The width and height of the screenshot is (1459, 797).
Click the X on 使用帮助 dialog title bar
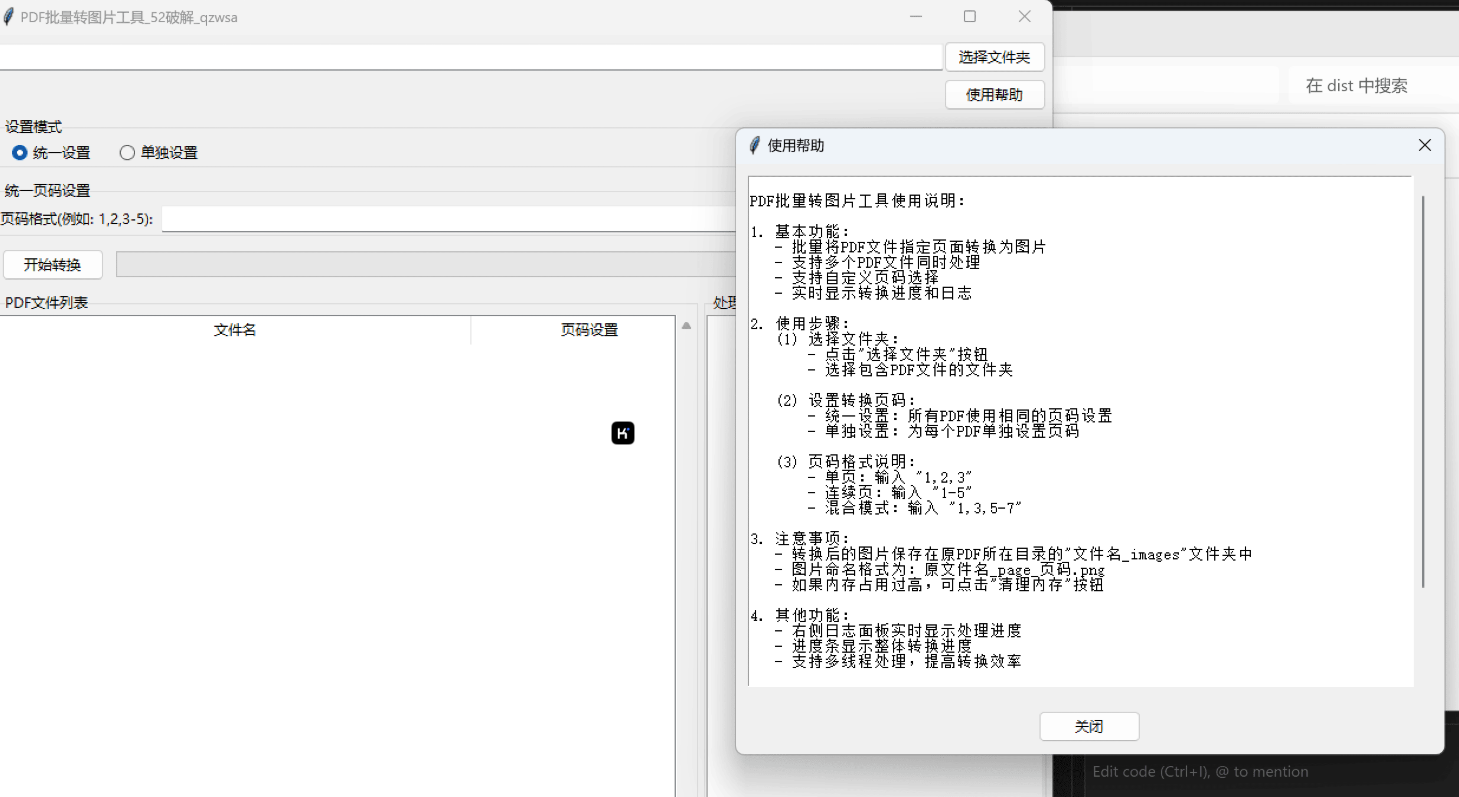pos(1425,145)
